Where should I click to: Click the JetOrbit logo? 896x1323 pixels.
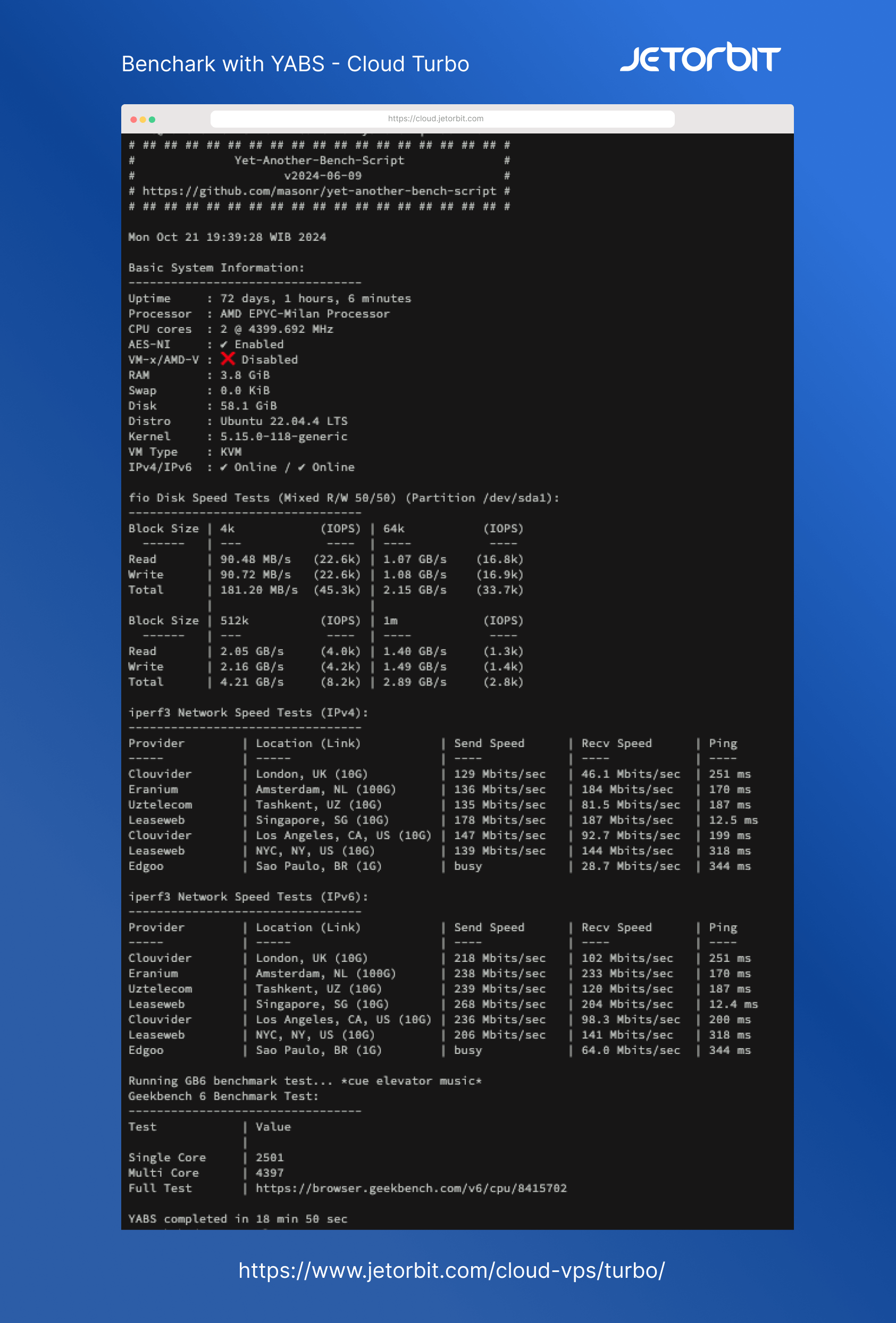coord(700,57)
